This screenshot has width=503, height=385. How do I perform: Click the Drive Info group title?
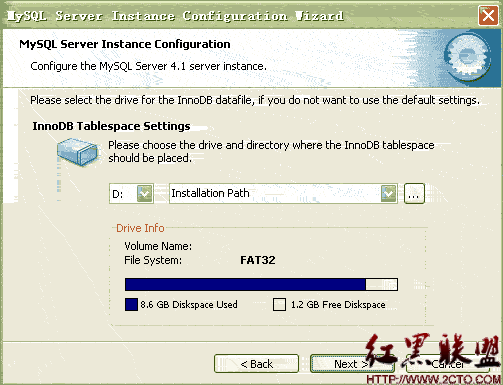coord(140,228)
